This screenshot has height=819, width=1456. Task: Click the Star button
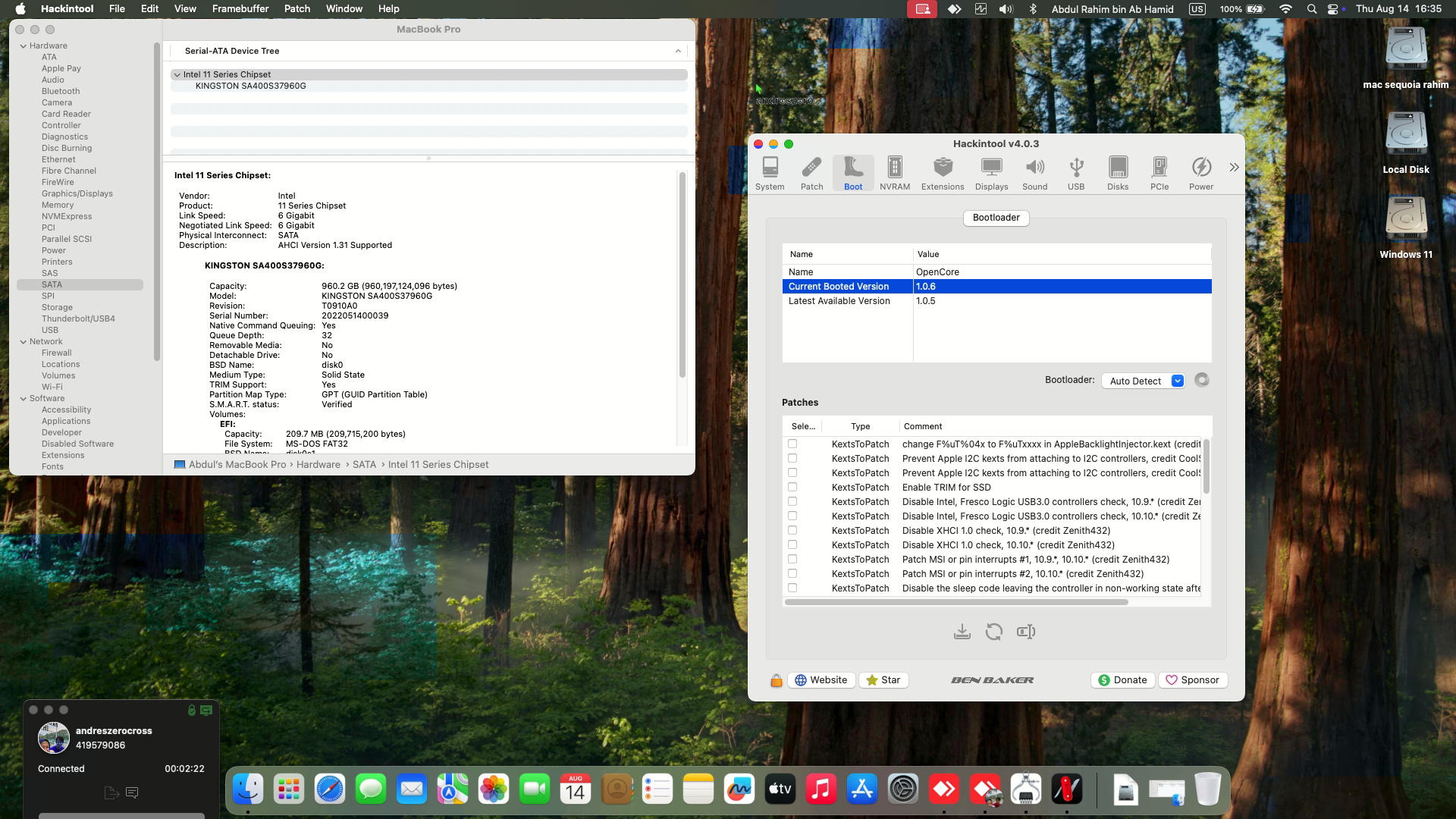click(x=883, y=680)
